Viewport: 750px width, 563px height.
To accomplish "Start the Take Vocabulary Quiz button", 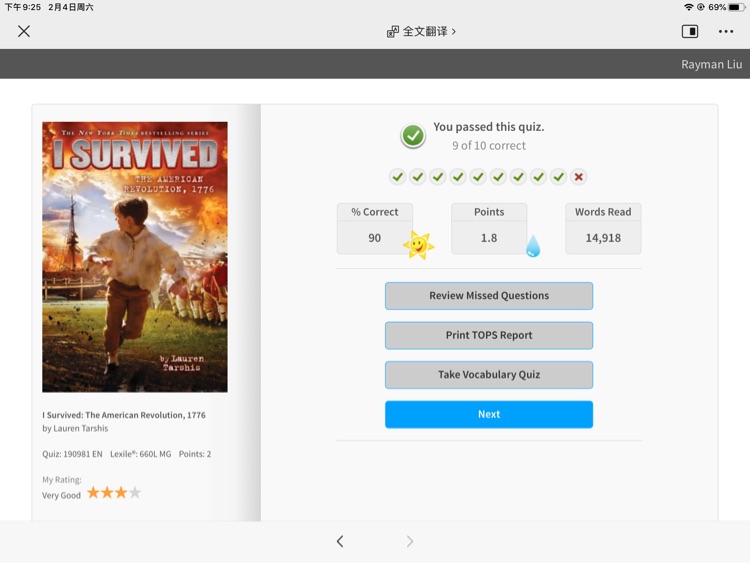I will point(489,375).
